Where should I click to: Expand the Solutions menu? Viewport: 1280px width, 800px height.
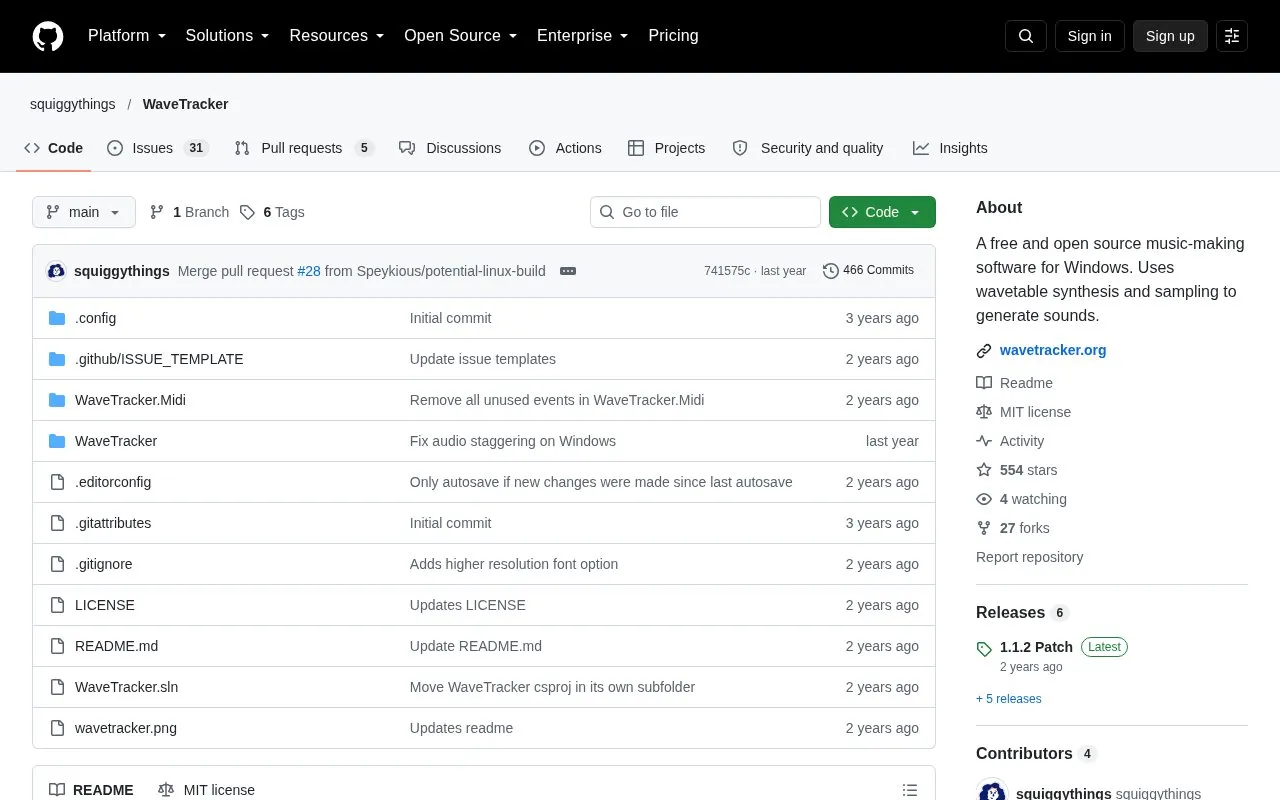click(228, 36)
